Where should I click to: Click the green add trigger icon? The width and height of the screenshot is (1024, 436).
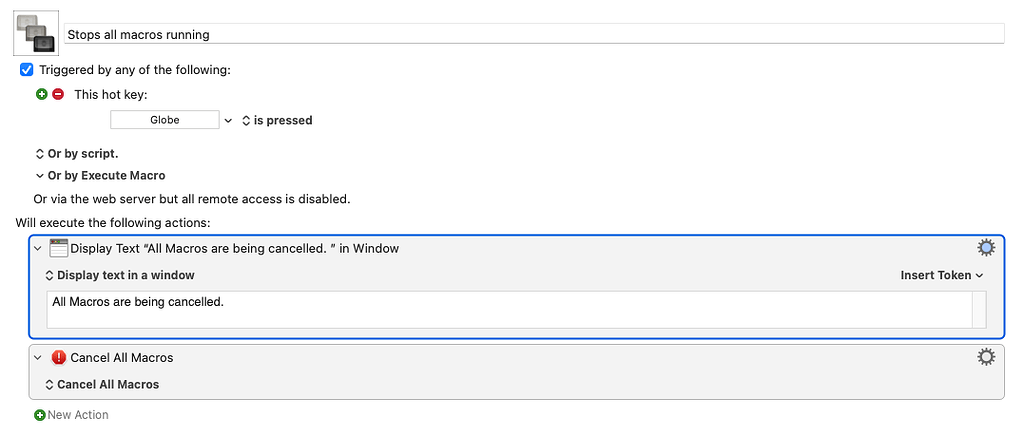click(42, 95)
